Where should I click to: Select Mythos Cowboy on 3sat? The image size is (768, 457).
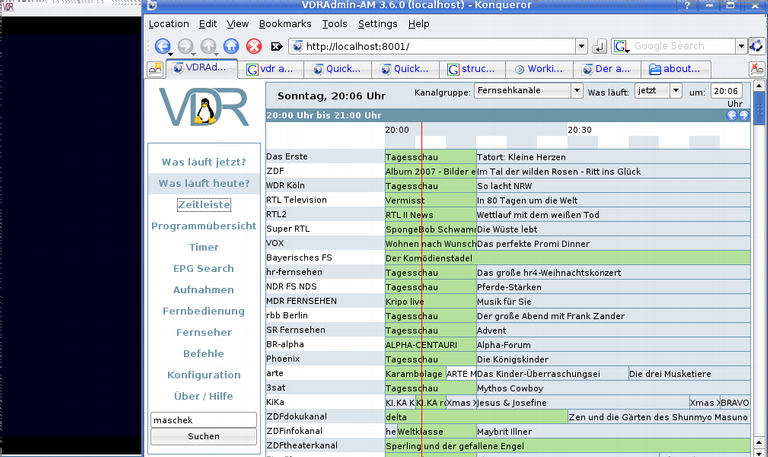pos(510,388)
